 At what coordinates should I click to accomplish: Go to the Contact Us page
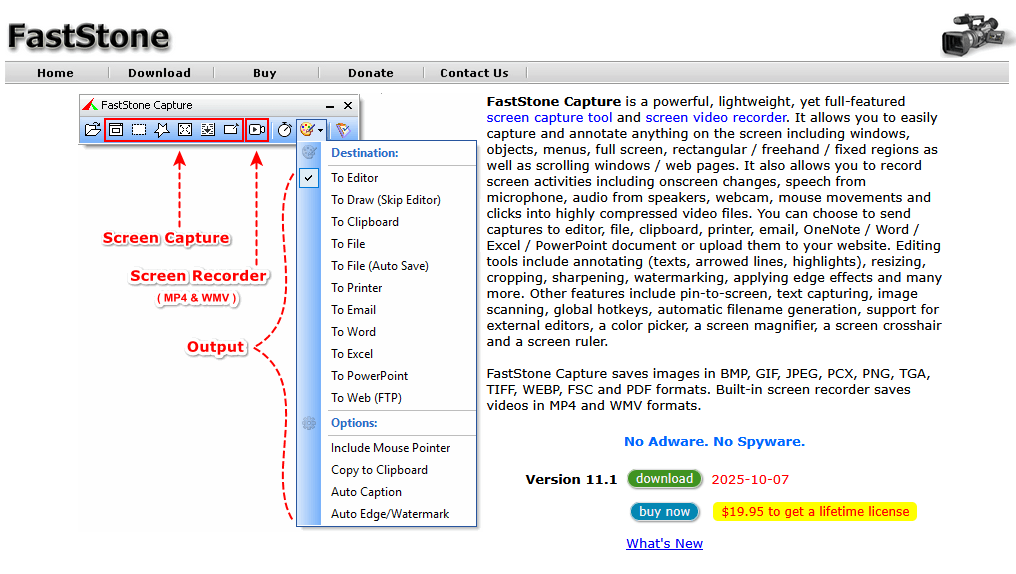point(474,73)
